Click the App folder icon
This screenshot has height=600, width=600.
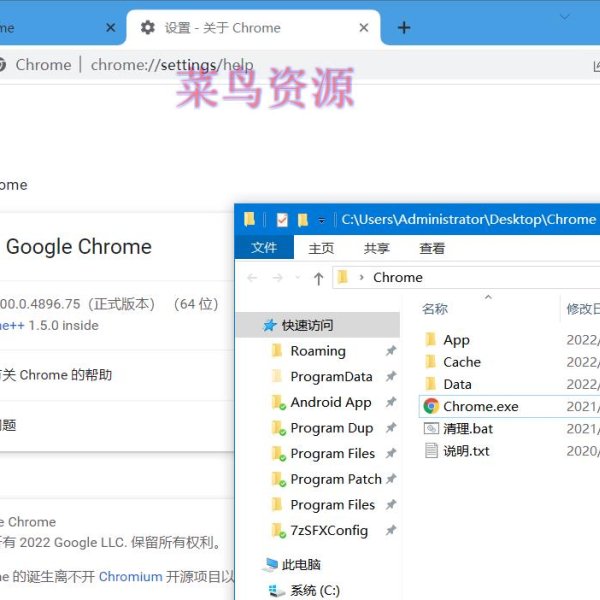click(x=431, y=339)
